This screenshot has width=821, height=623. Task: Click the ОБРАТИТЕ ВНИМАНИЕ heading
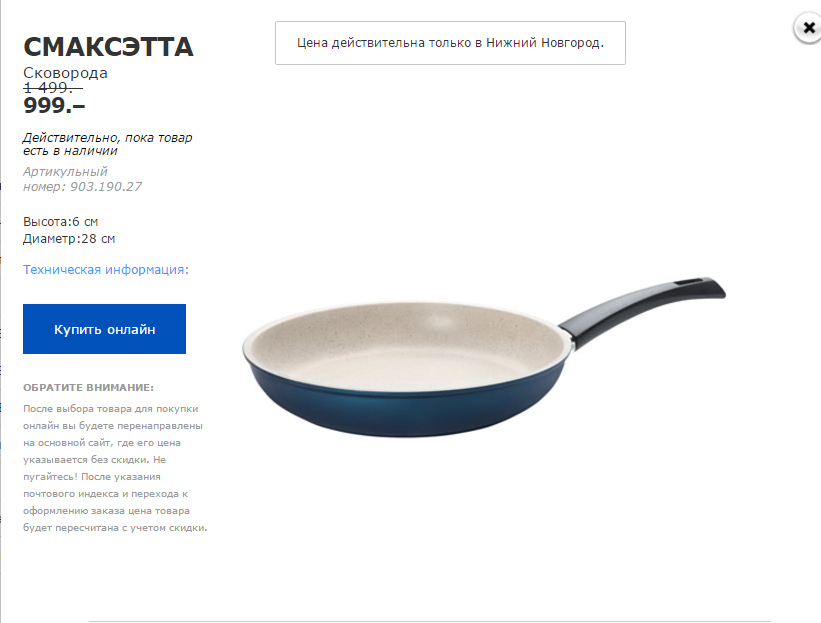tap(88, 387)
